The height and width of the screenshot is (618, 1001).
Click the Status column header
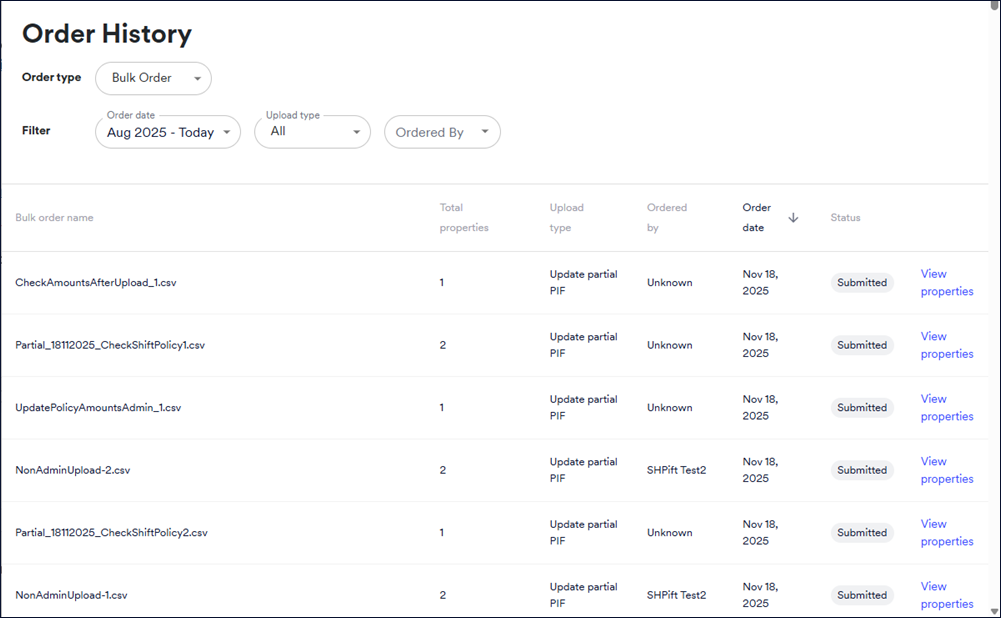tap(845, 218)
